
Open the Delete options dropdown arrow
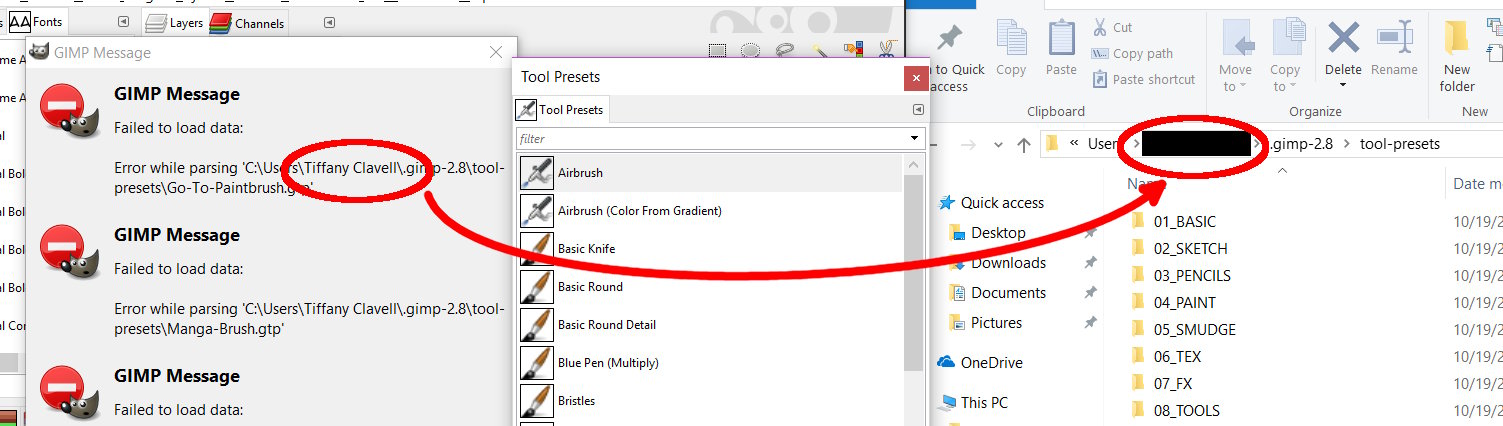(x=1343, y=85)
